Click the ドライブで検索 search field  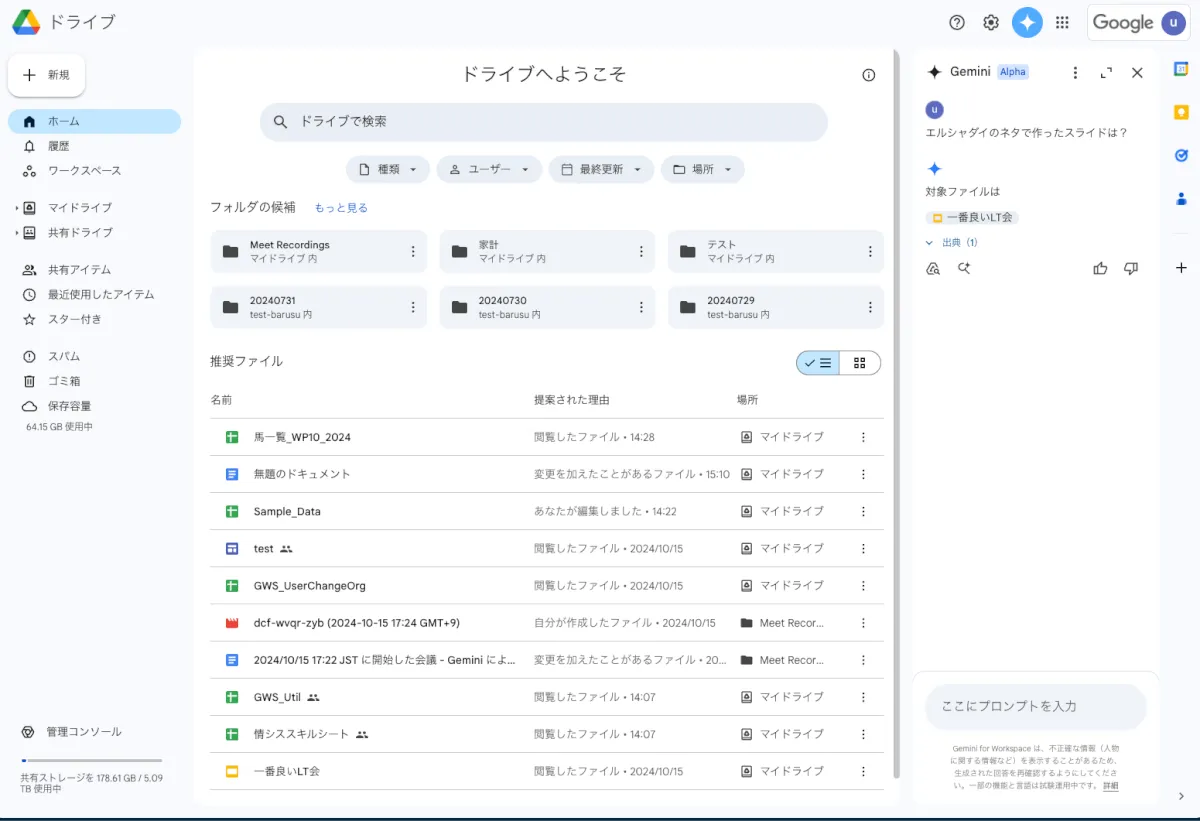543,122
